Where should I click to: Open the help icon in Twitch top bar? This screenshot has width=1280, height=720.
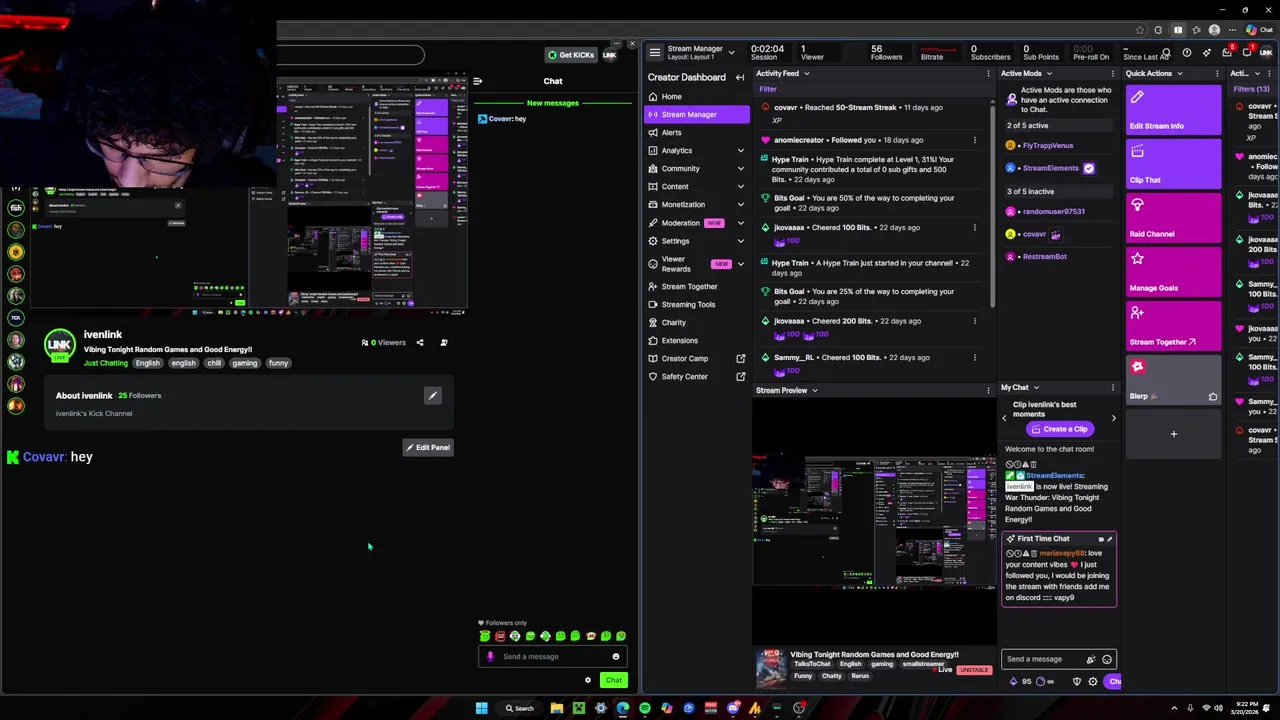tap(1187, 53)
